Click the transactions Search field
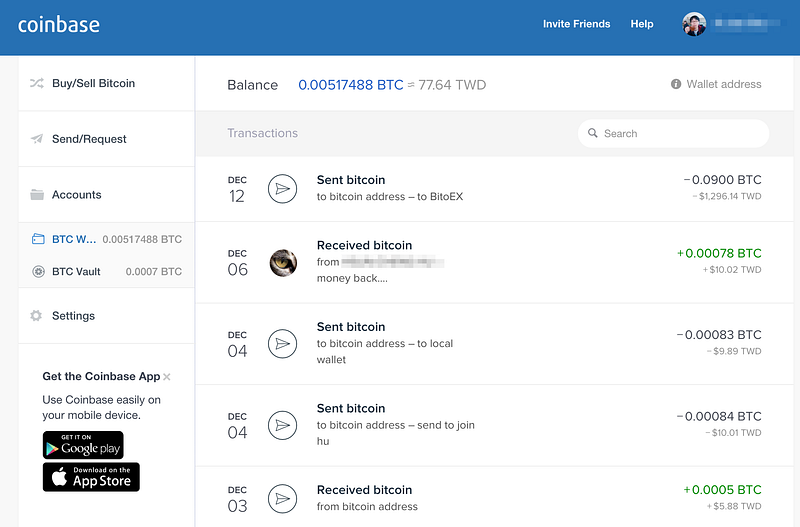Screen dimensions: 800x527 point(673,134)
